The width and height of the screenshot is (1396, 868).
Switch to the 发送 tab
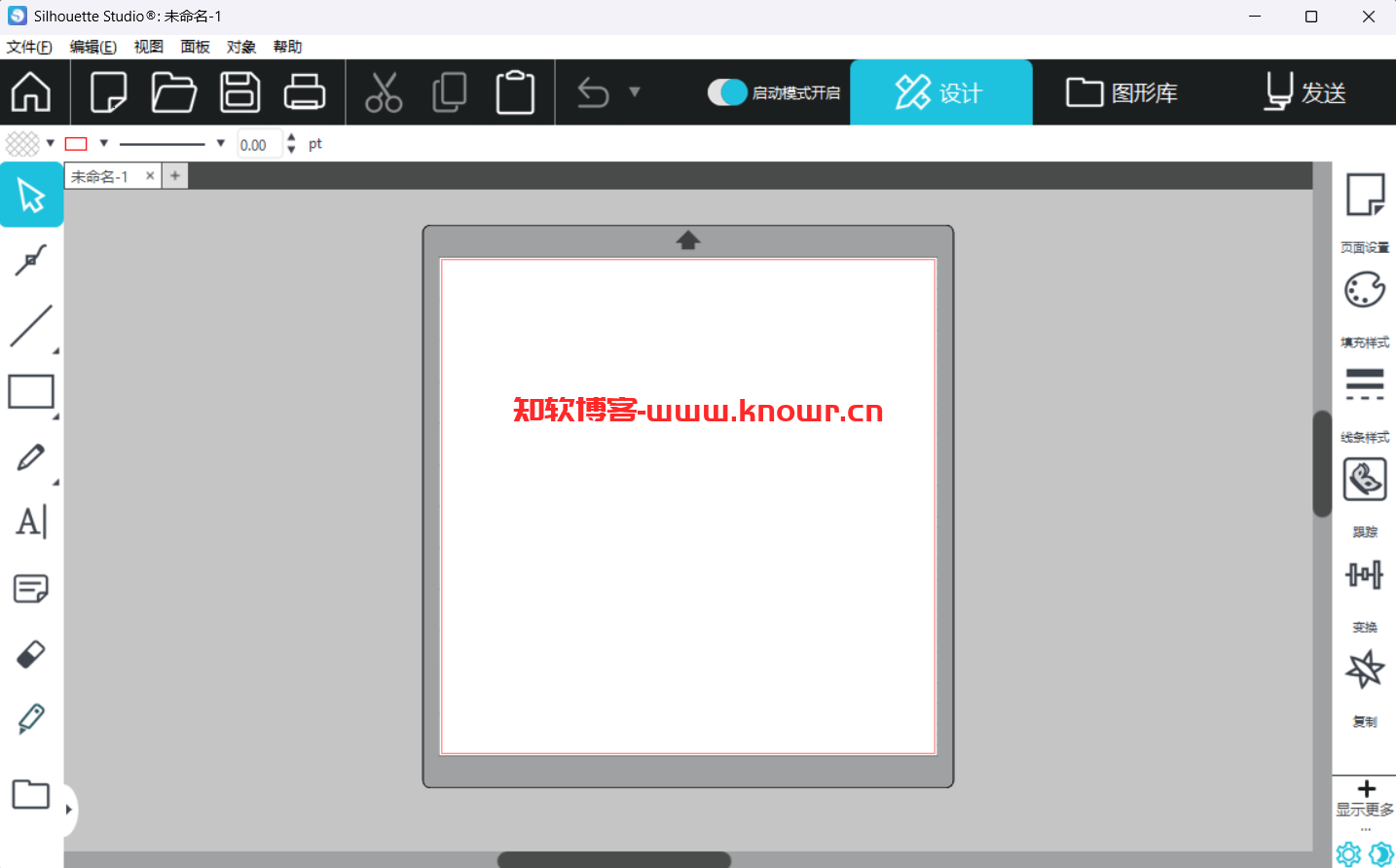[x=1305, y=92]
